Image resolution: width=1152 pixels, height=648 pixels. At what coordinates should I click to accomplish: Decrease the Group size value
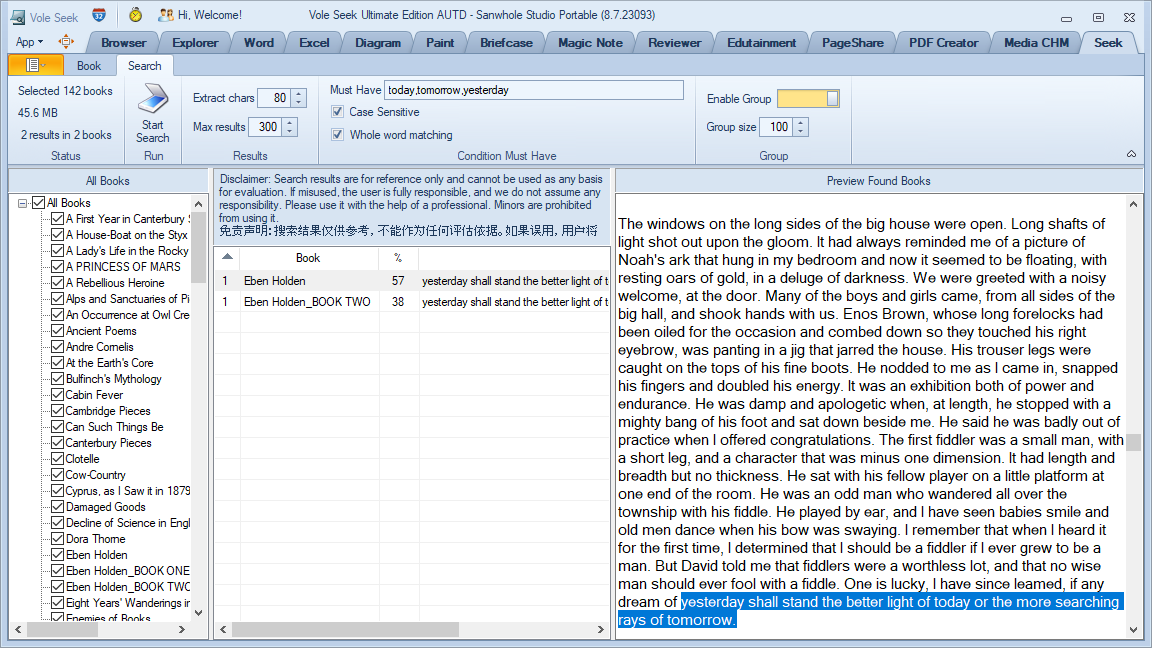tap(800, 132)
